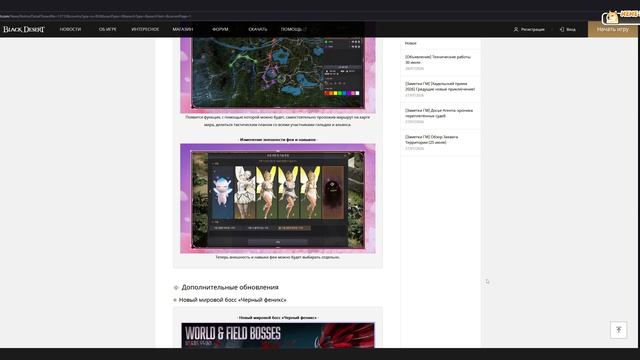Click the Начать игру button
Screen dimensions: 640x360
click(x=613, y=29)
